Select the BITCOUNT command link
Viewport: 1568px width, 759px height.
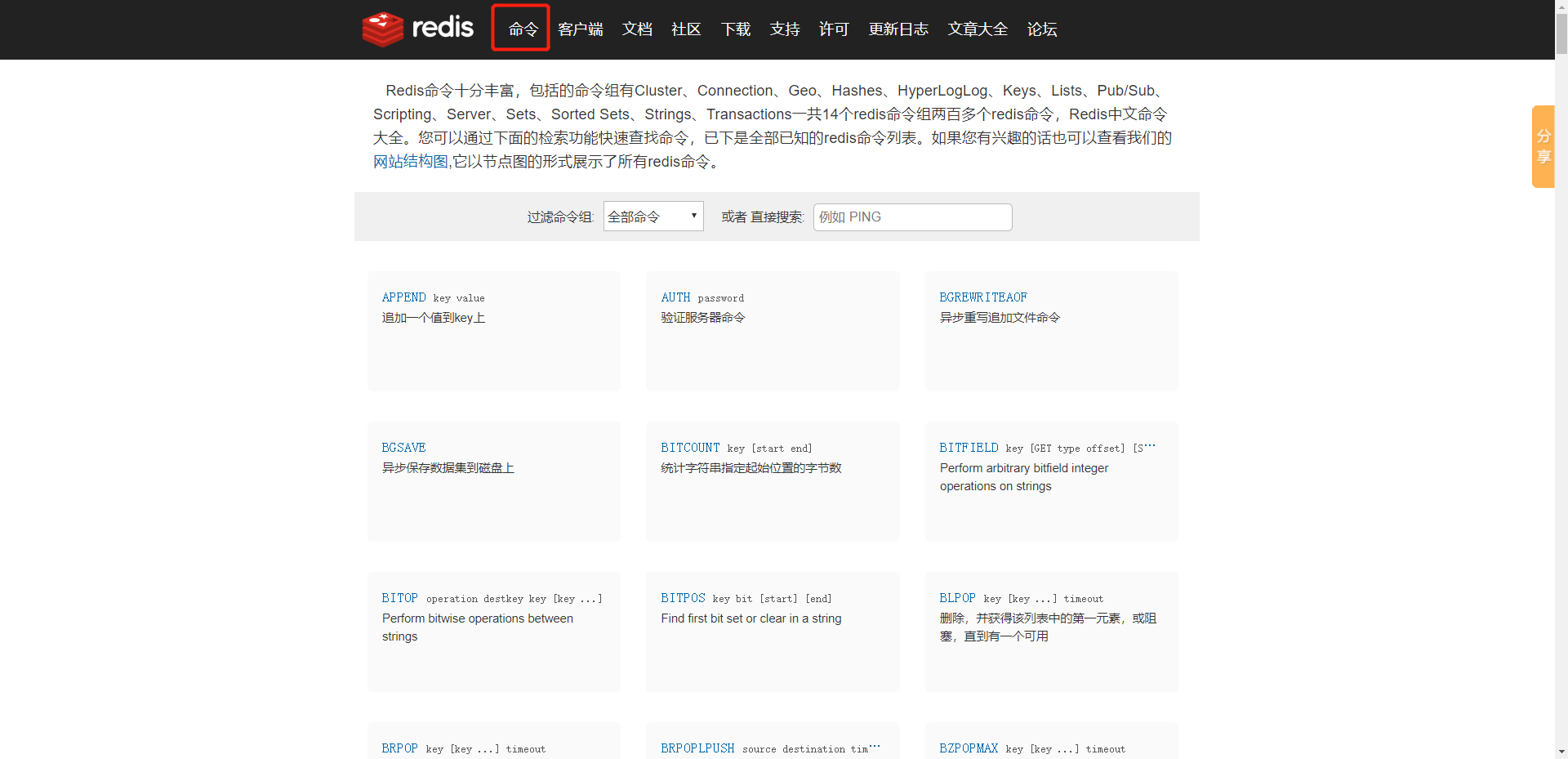[690, 448]
